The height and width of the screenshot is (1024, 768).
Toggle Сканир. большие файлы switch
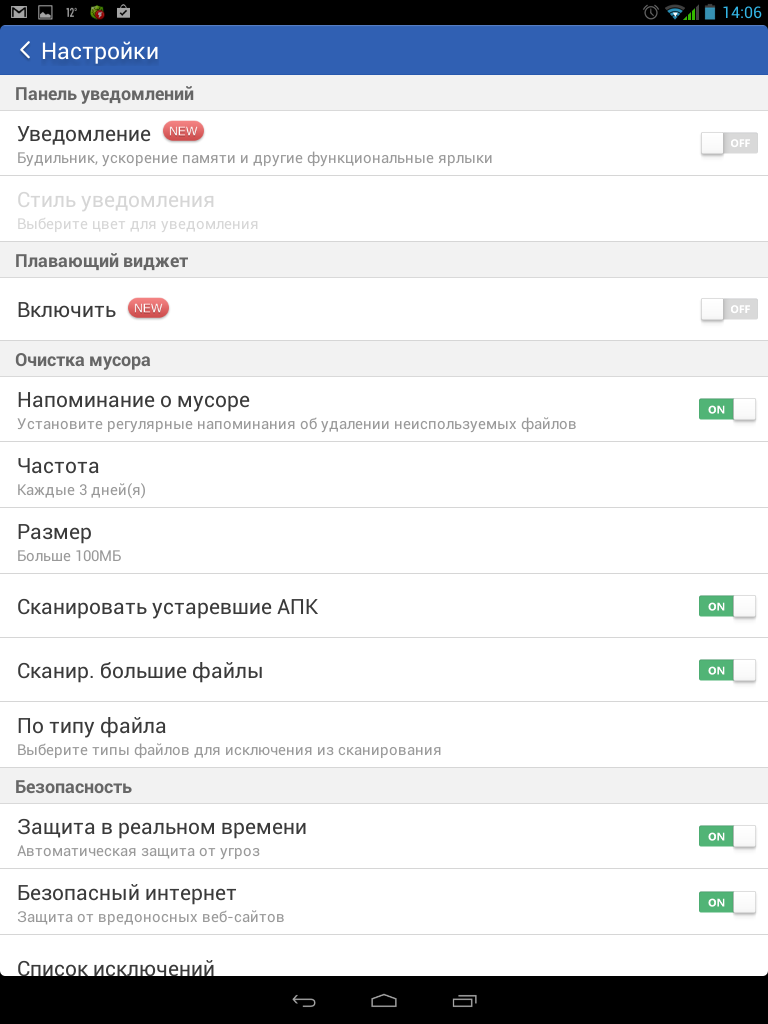coord(728,670)
